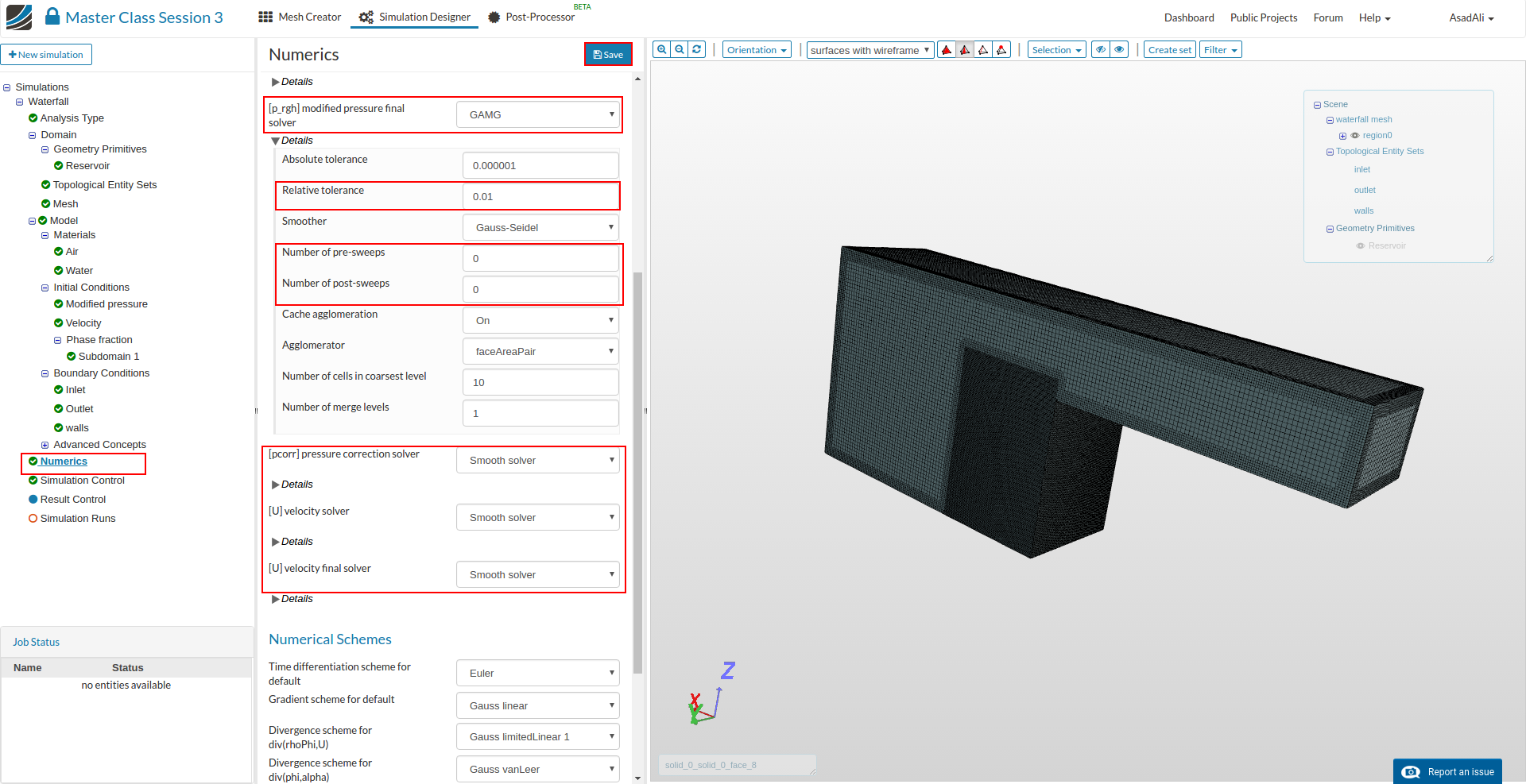Save the Numerics settings

pyautogui.click(x=608, y=55)
